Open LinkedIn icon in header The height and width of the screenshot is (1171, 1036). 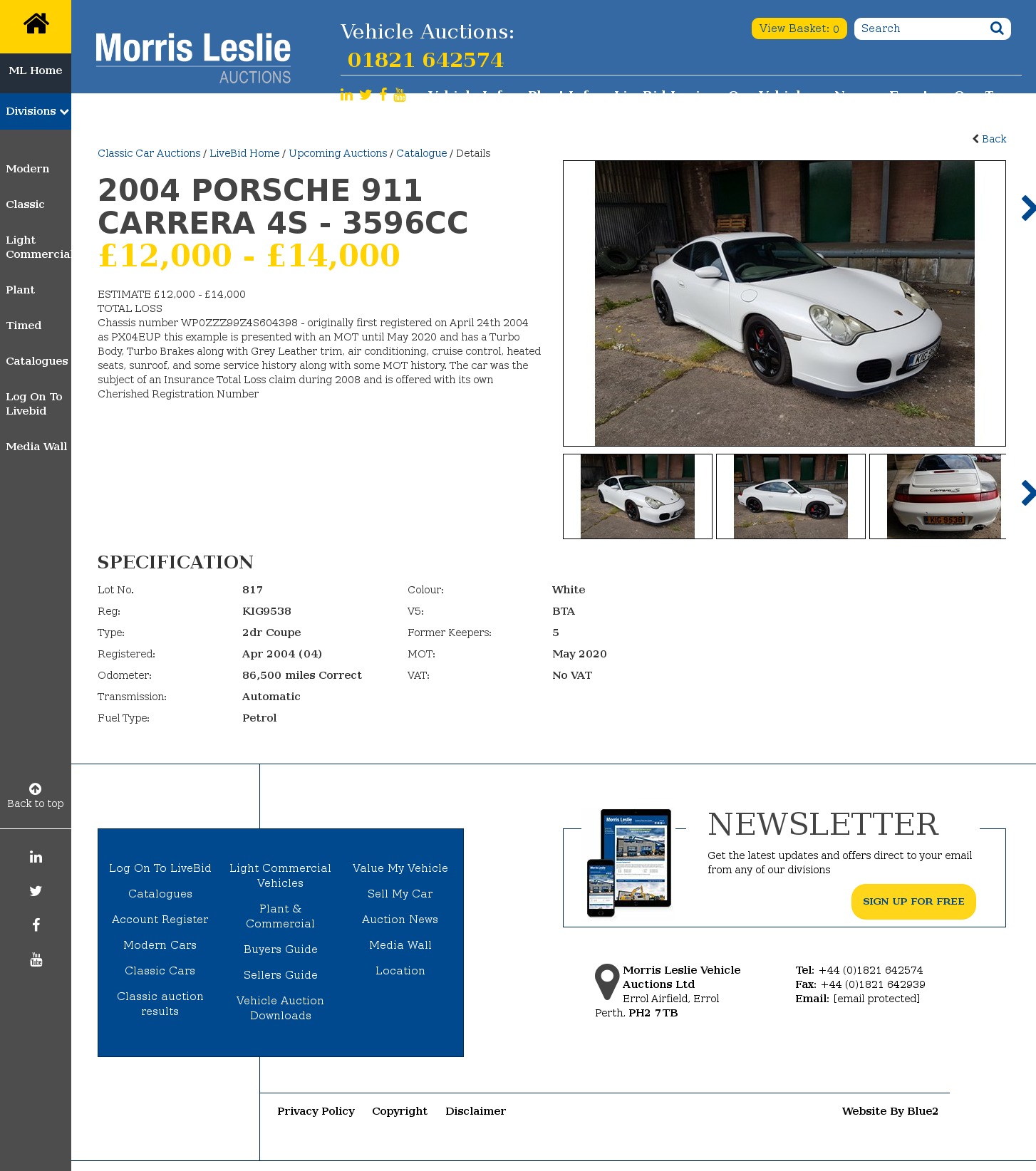[x=346, y=95]
